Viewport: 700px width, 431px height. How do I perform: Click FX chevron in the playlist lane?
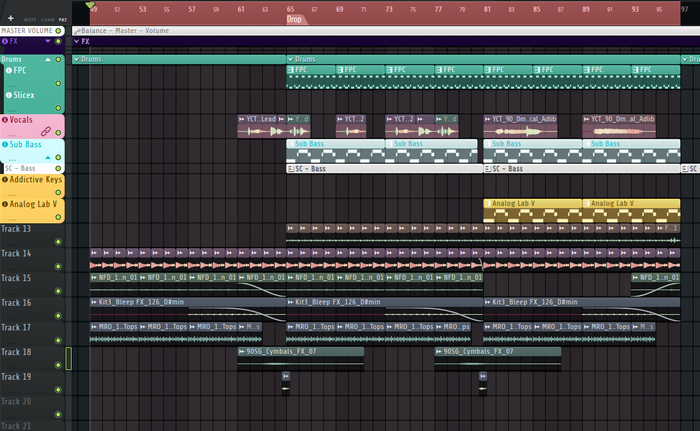76,41
